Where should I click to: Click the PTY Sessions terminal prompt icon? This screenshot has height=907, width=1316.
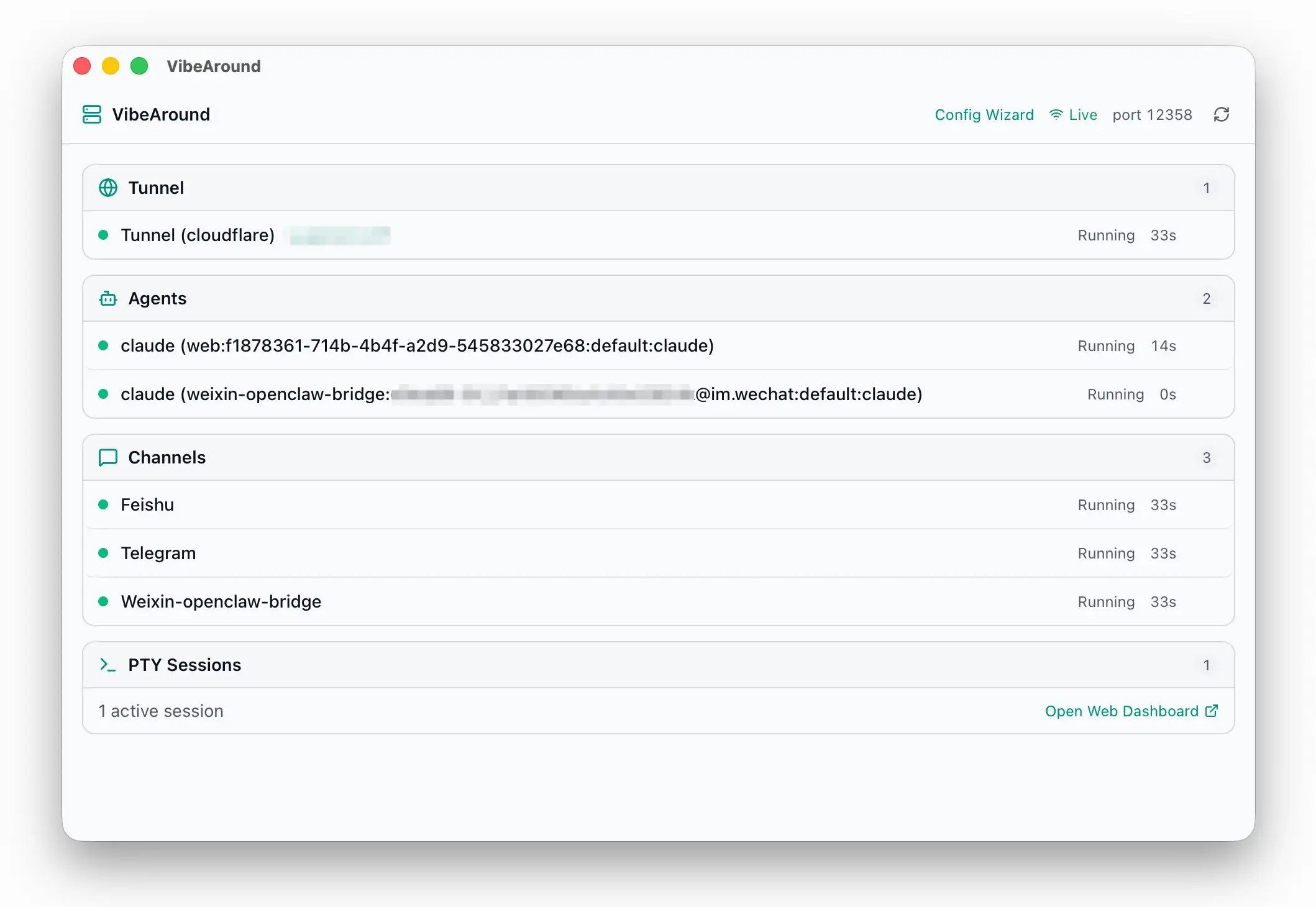tap(108, 665)
